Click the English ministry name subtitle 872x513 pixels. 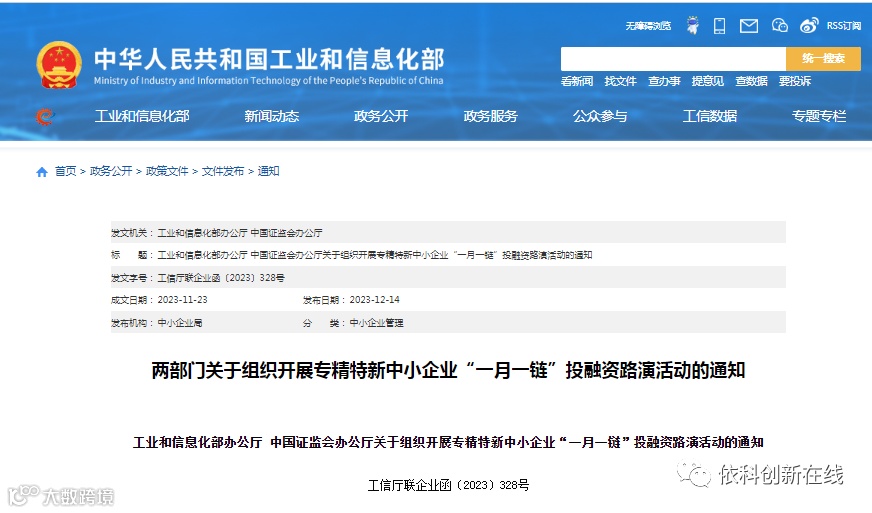coord(269,81)
